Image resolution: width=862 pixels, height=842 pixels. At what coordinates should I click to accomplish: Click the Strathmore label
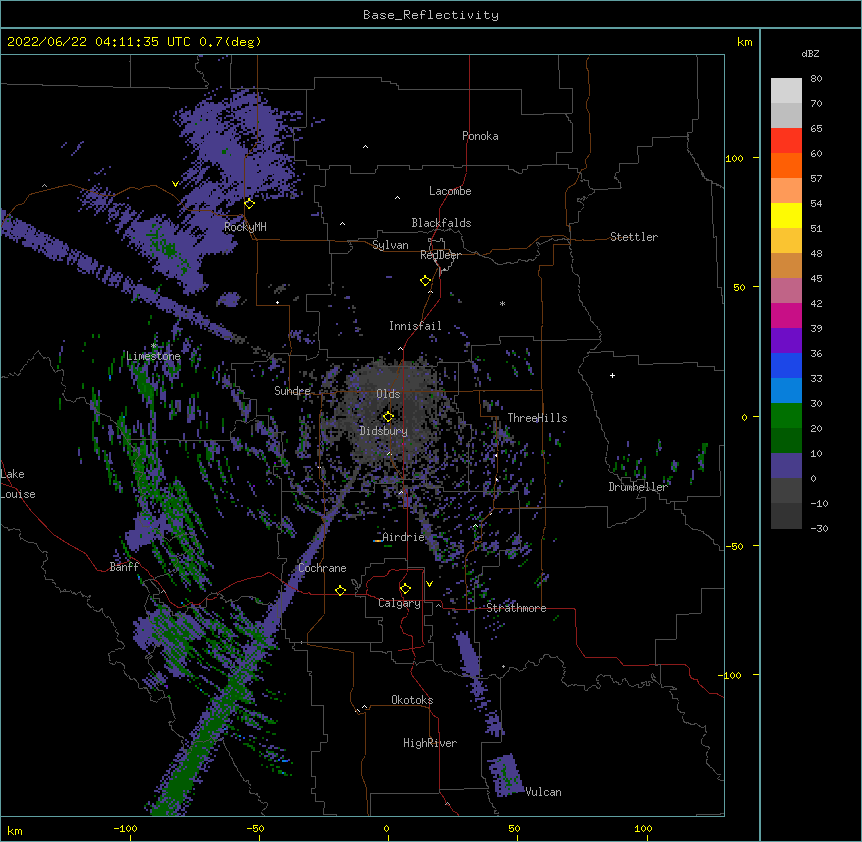click(516, 608)
